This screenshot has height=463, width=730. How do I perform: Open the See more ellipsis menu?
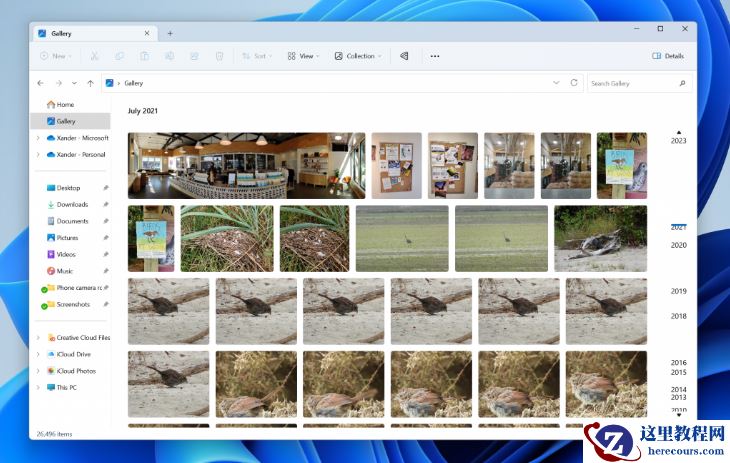(x=435, y=56)
